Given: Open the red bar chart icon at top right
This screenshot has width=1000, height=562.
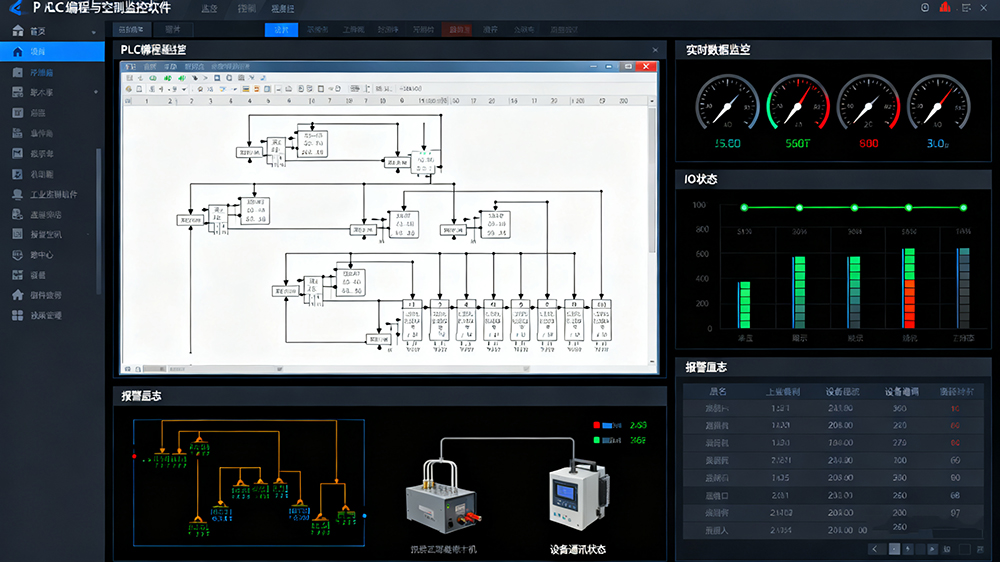Looking at the screenshot, I should point(943,8).
